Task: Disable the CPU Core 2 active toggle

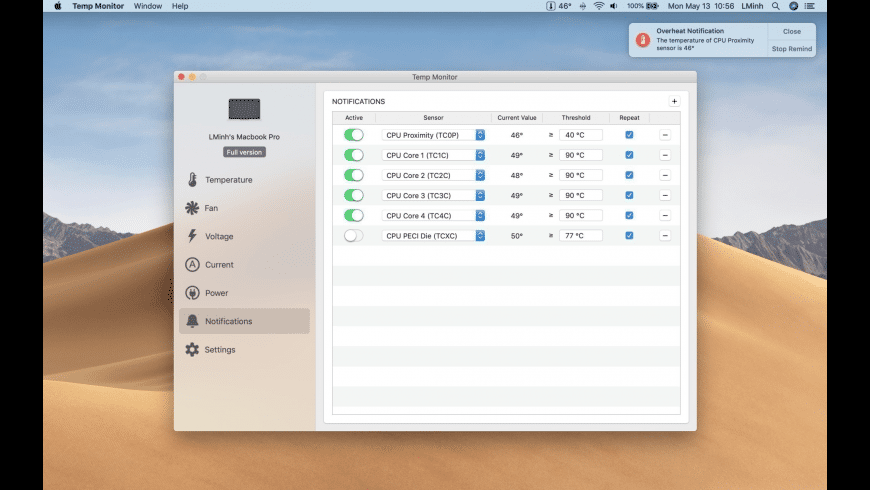Action: coord(353,175)
